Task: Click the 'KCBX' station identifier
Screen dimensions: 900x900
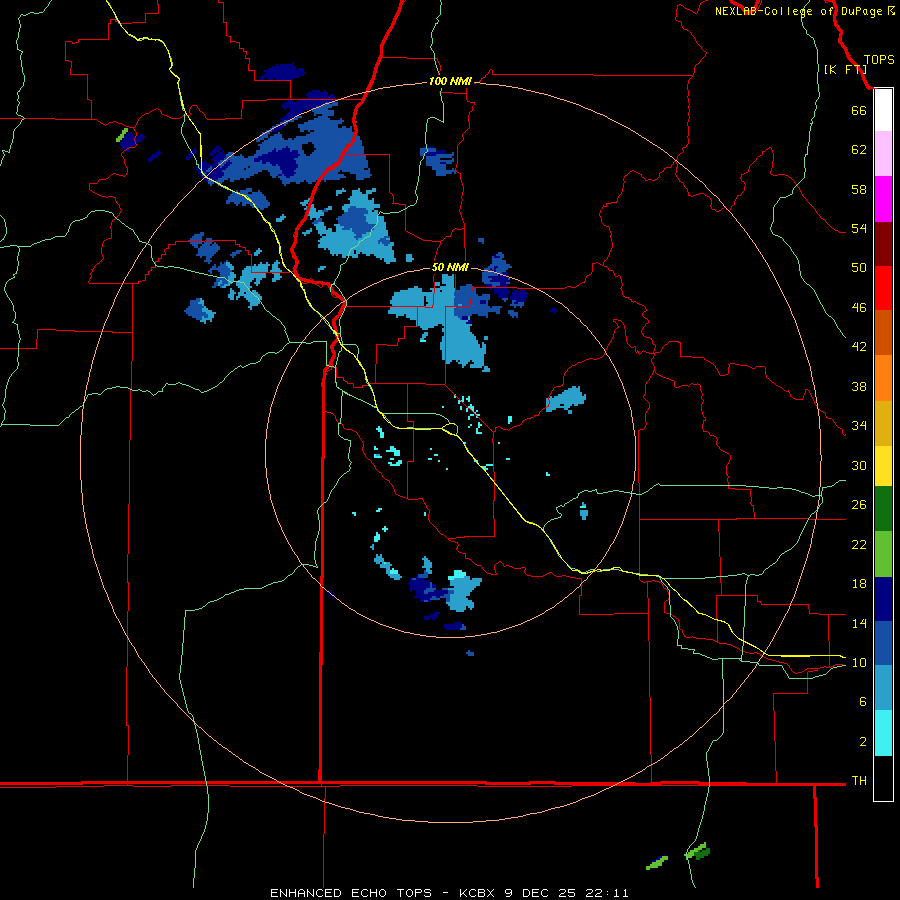Action: (x=476, y=893)
